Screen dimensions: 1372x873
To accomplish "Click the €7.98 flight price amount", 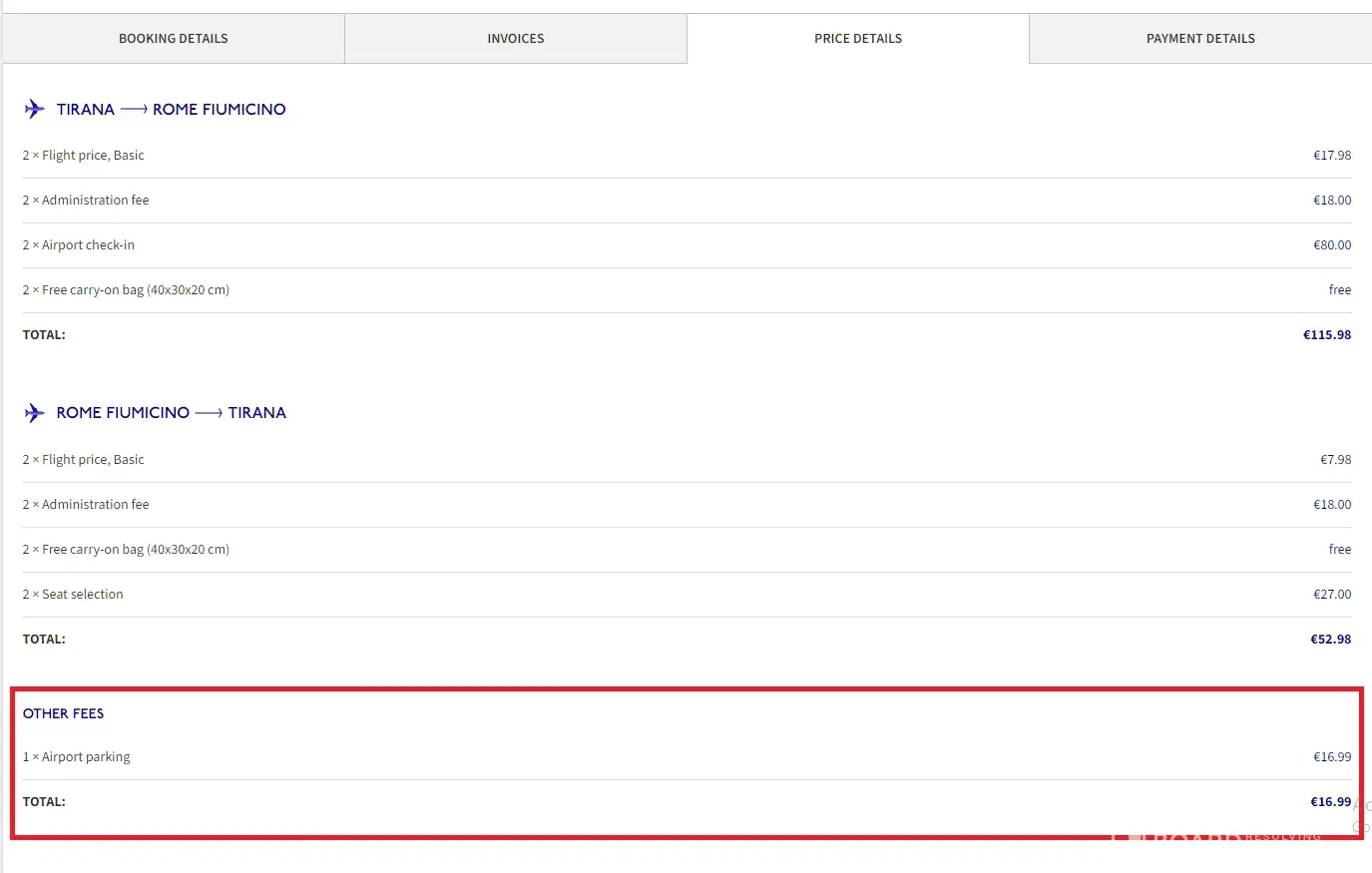I will click(1335, 460).
